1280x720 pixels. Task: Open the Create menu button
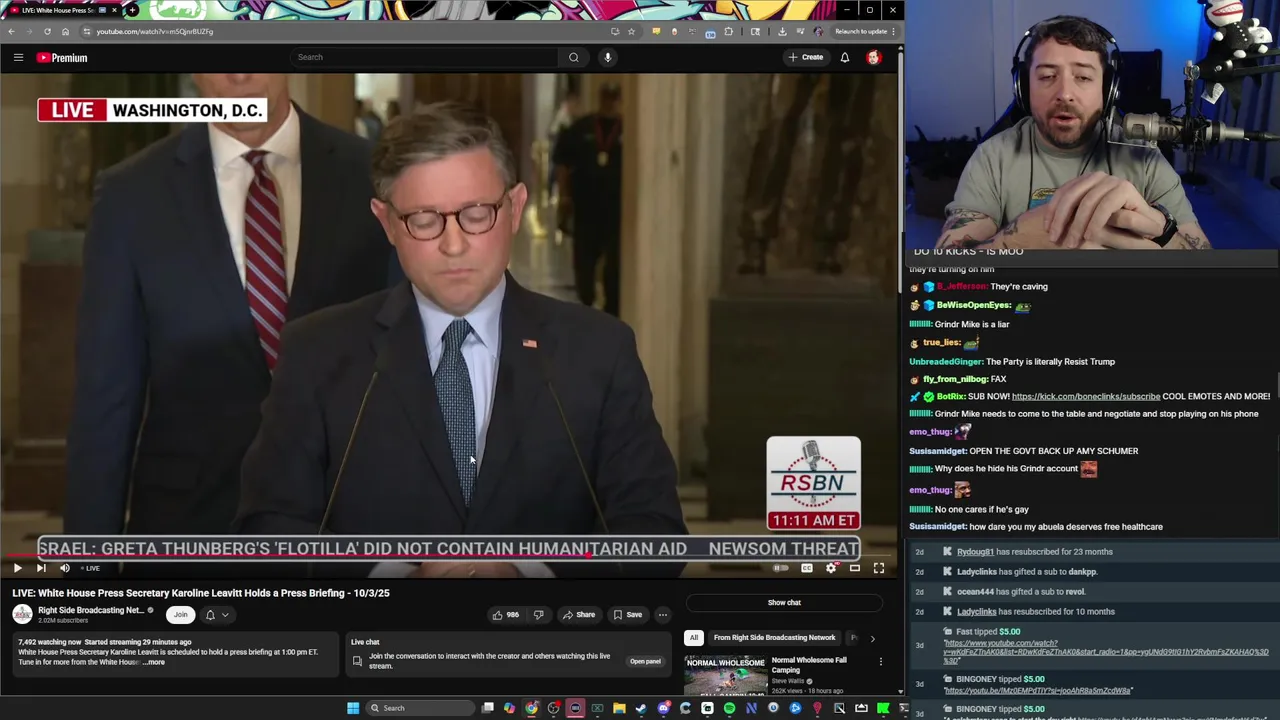point(805,57)
